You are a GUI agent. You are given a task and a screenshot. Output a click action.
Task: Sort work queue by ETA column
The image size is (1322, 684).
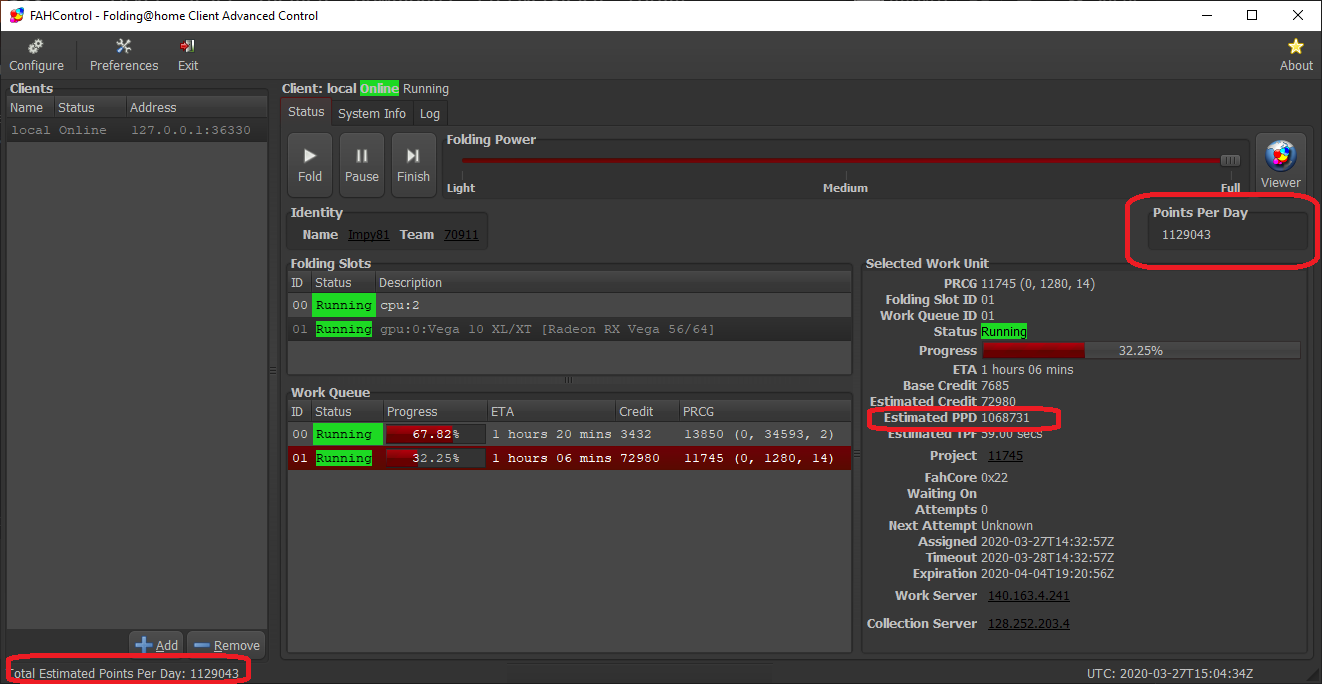(x=551, y=412)
